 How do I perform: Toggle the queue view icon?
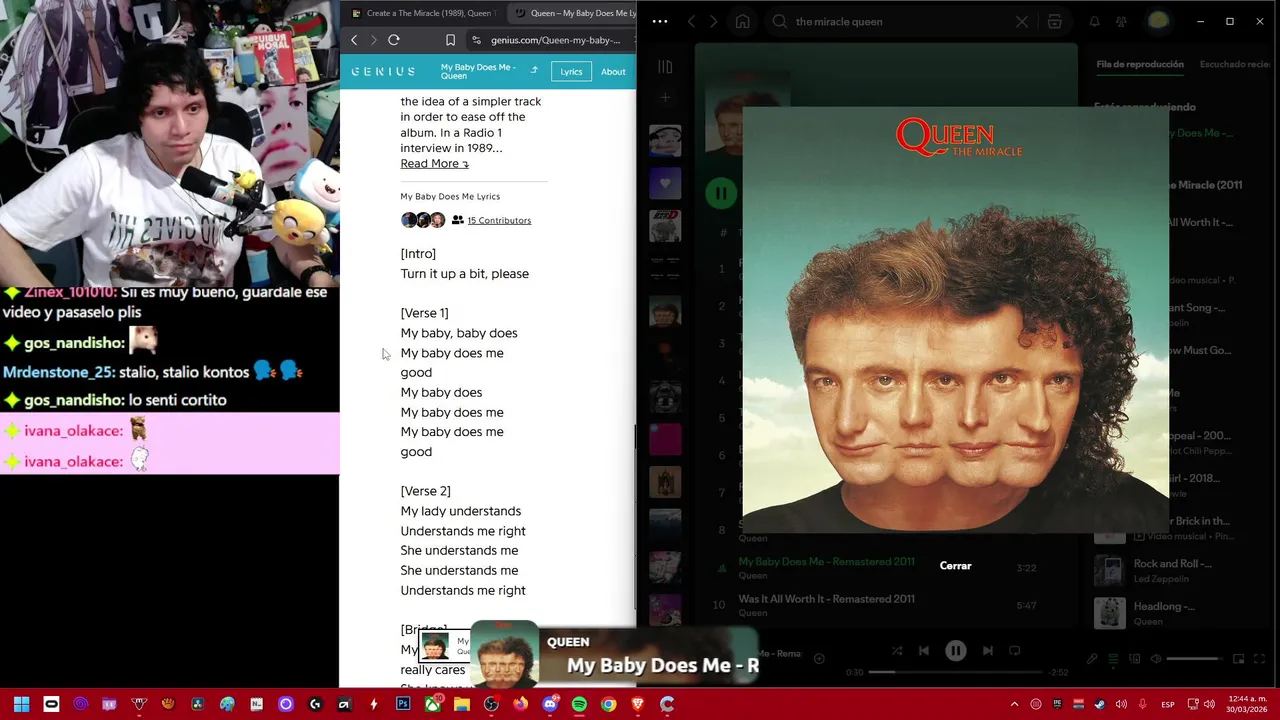1113,659
